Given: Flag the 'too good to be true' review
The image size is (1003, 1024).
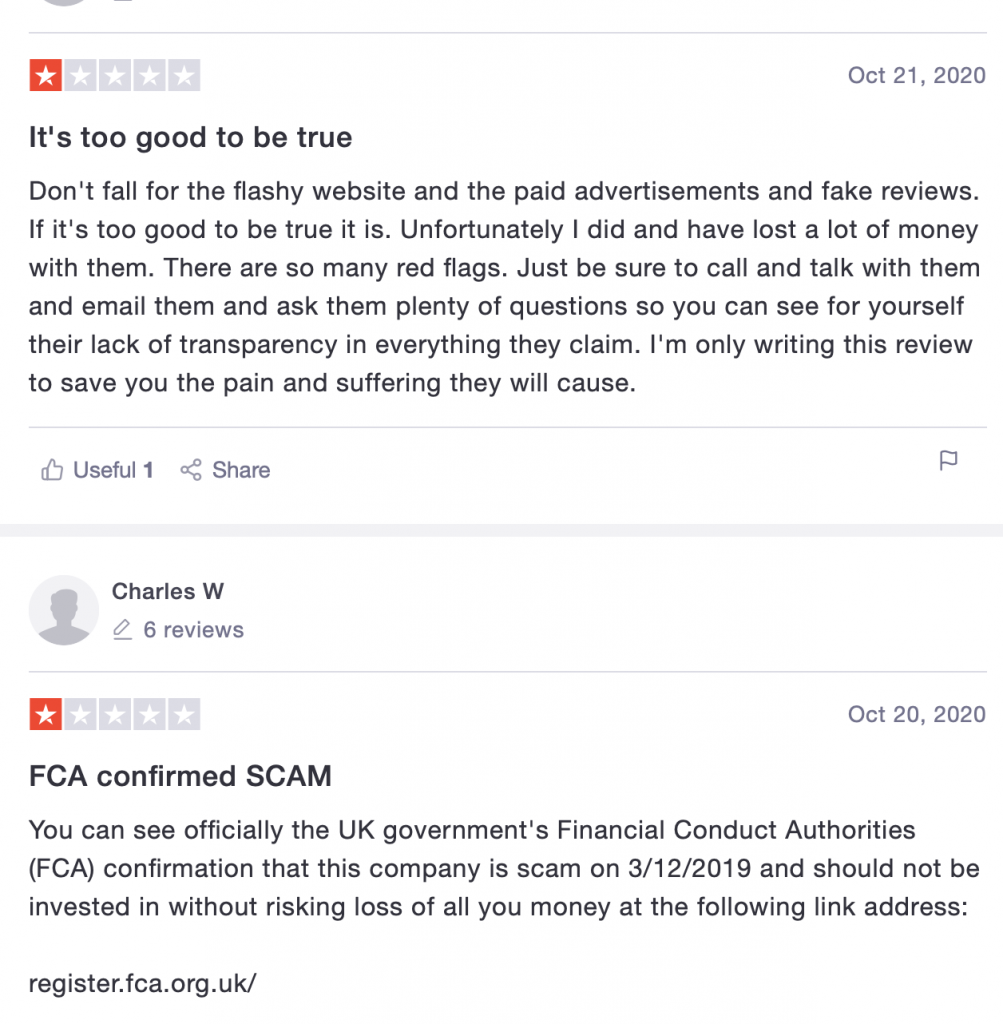Looking at the screenshot, I should click(947, 461).
